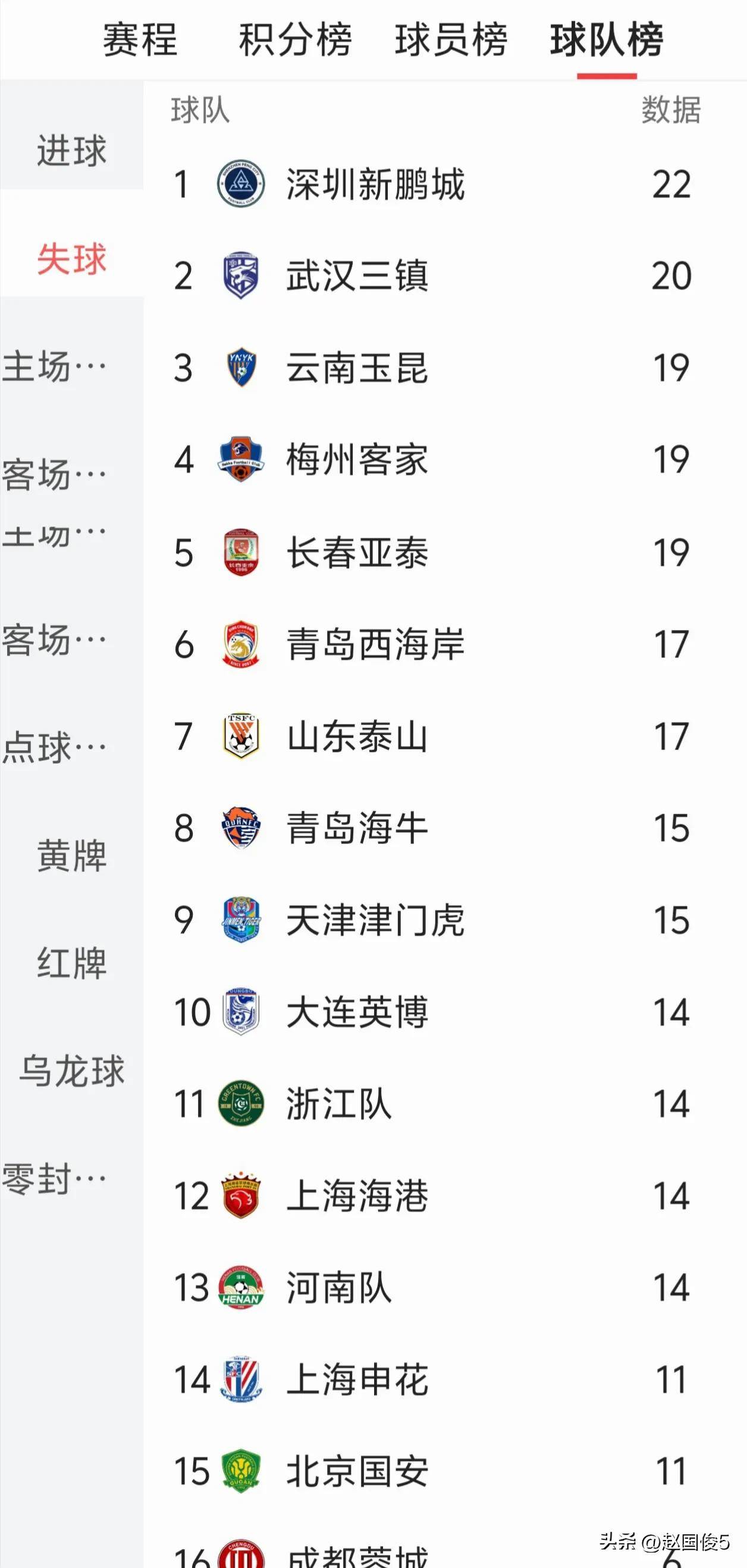
Task: Select the Shanghai Shenhua striped logo
Action: (x=241, y=1379)
